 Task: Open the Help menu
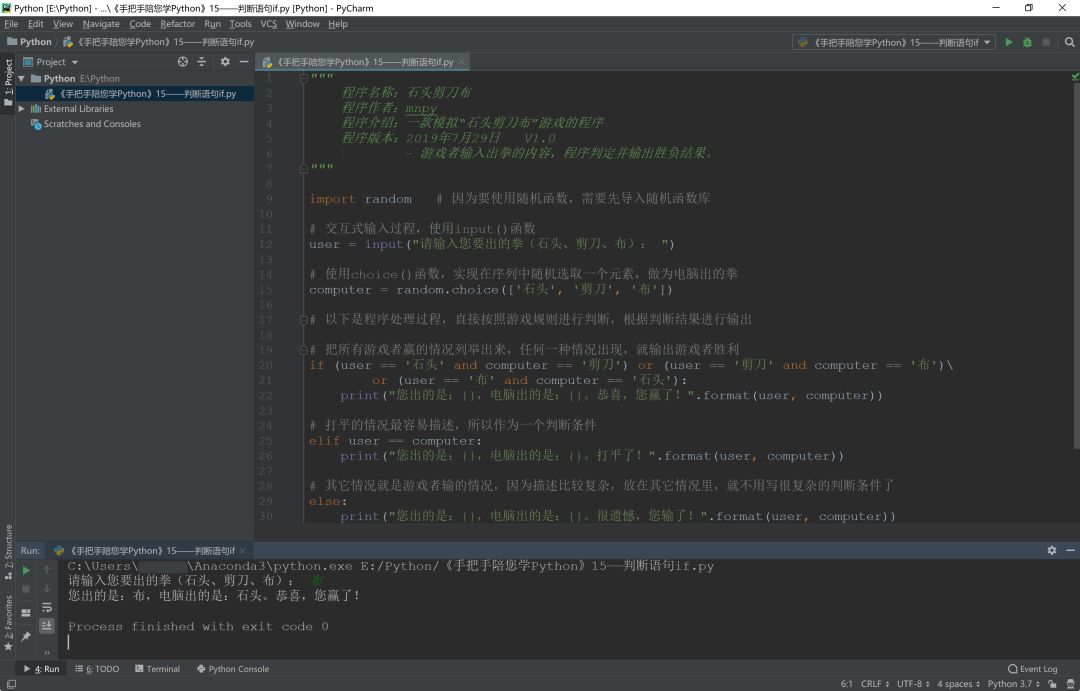tap(338, 24)
